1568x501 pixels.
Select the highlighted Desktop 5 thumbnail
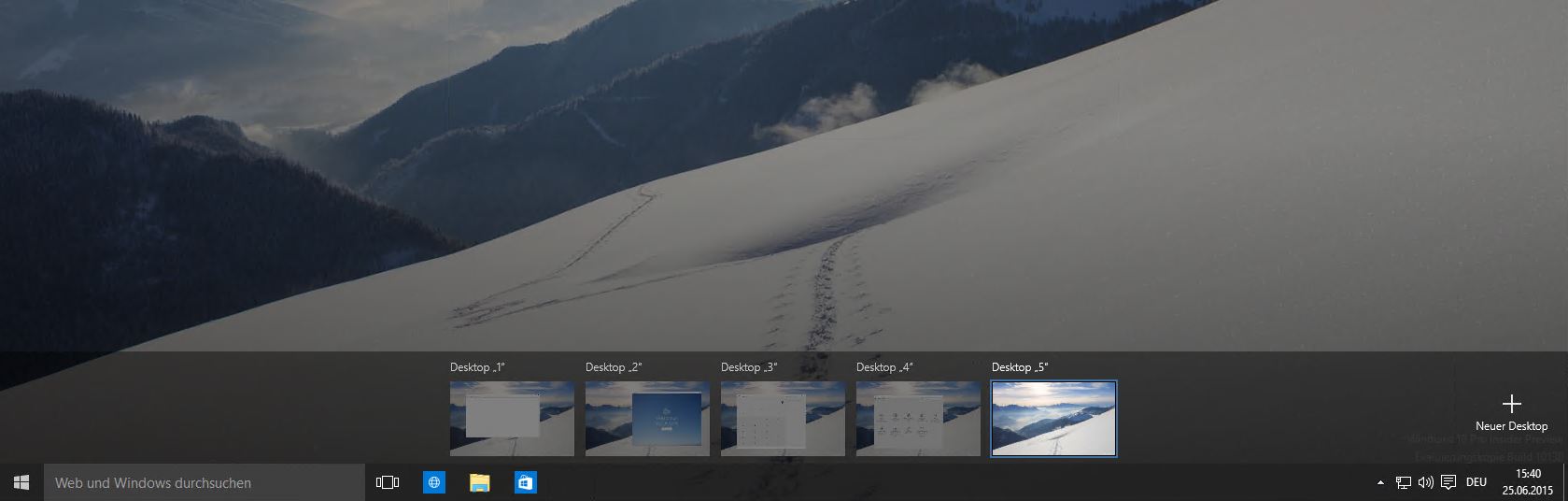[1053, 418]
